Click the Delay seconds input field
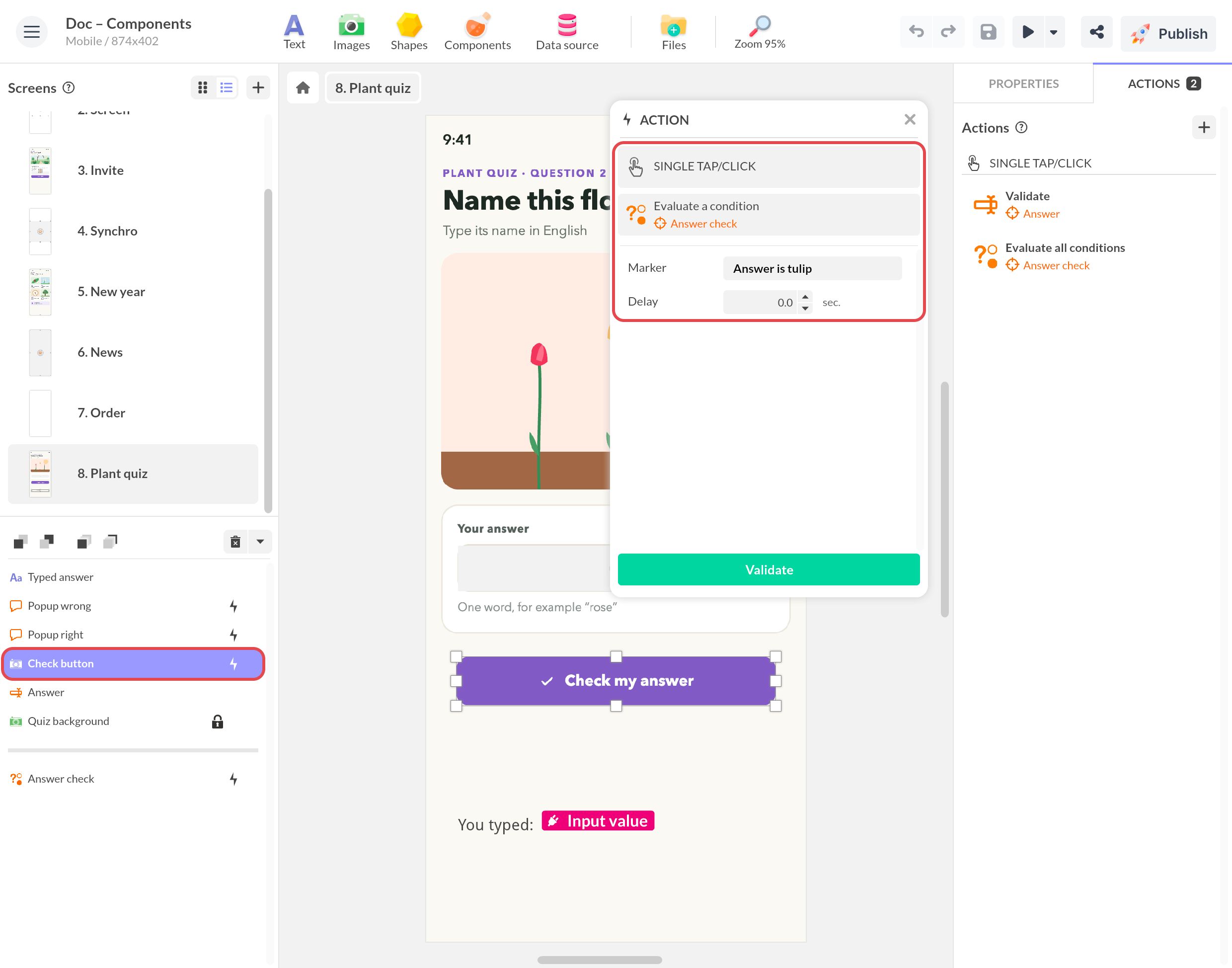 760,303
